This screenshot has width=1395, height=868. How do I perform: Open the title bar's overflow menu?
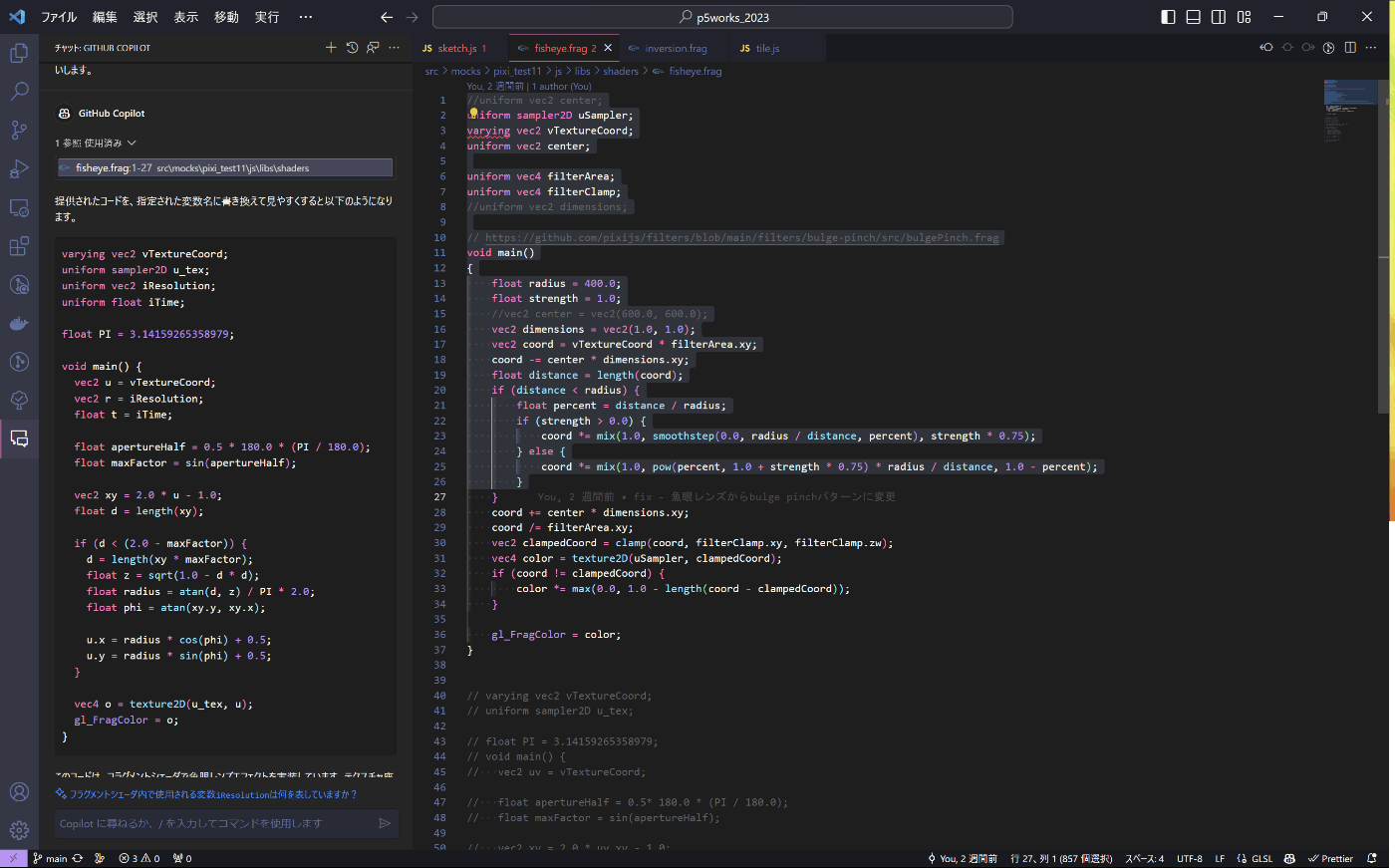point(306,17)
